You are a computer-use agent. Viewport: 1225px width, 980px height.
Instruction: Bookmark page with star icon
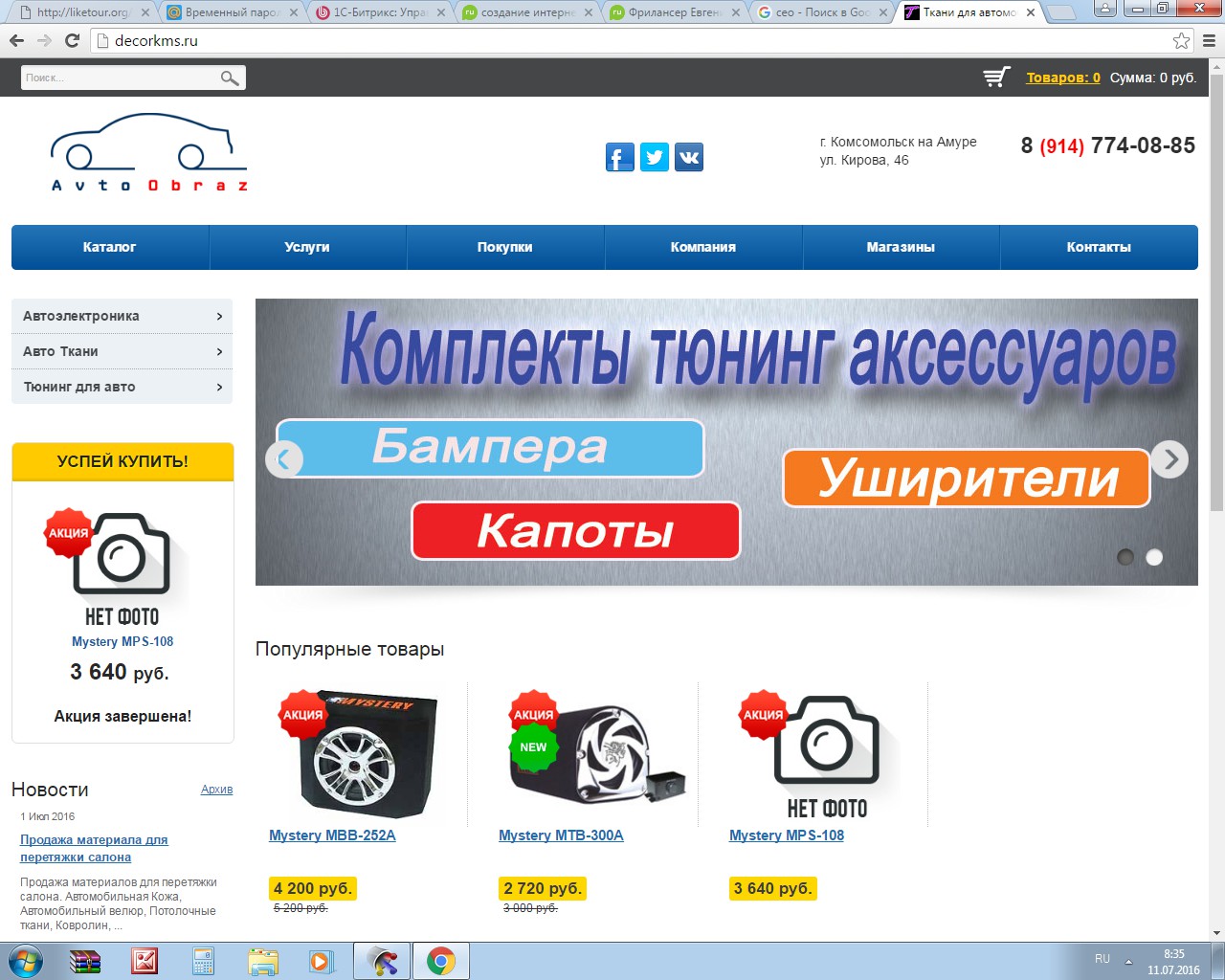1182,40
